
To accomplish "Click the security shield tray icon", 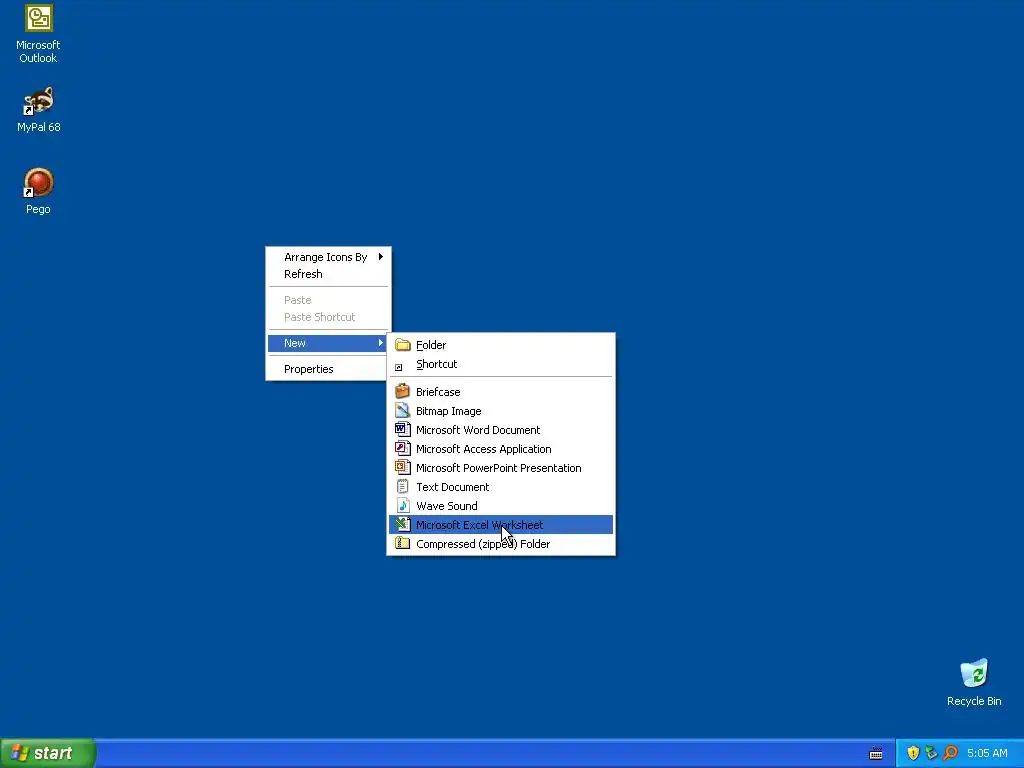I will click(x=913, y=753).
